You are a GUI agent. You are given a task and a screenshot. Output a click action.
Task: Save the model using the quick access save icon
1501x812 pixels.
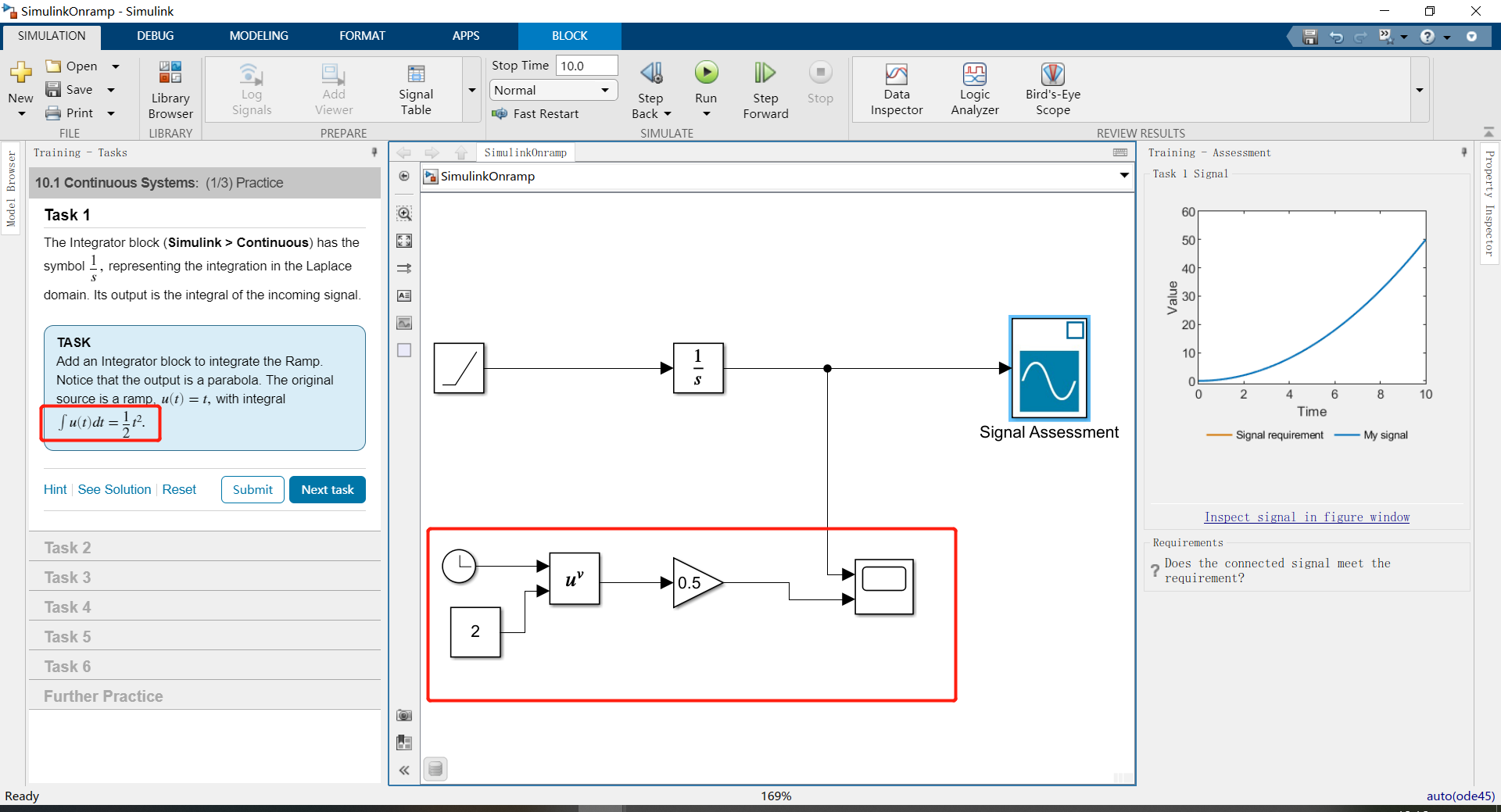point(1309,36)
